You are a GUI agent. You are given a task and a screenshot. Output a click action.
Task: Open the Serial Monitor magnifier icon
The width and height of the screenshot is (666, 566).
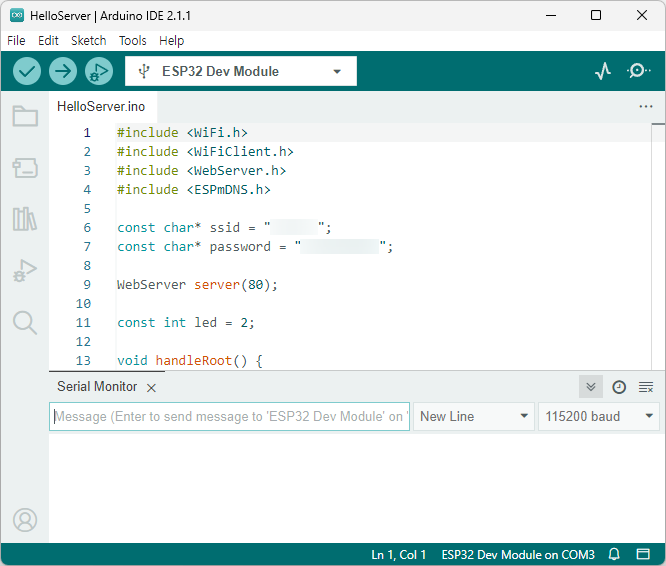(x=638, y=71)
